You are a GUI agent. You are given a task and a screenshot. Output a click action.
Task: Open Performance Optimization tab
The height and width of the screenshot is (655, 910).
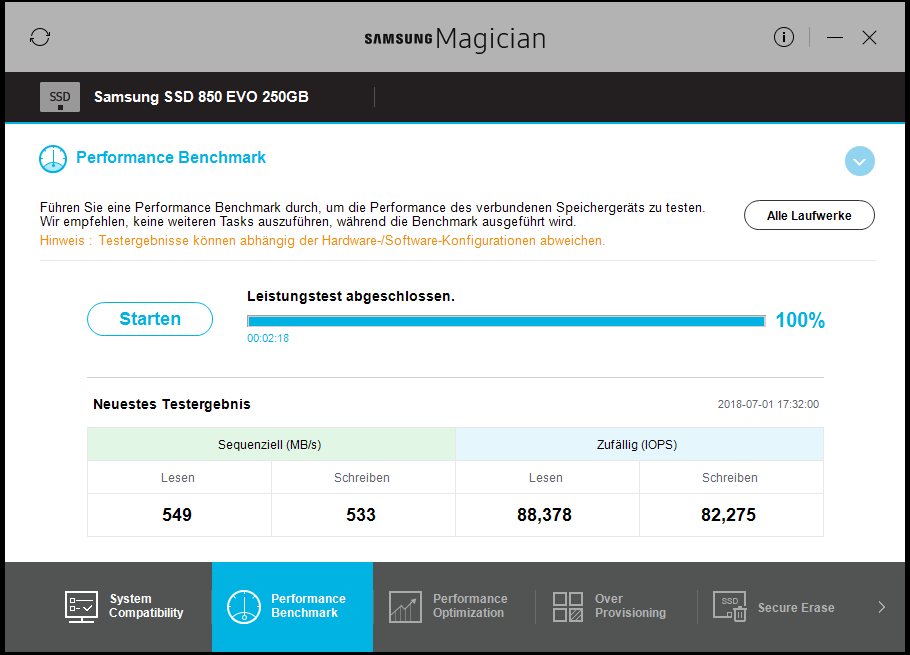[x=454, y=606]
